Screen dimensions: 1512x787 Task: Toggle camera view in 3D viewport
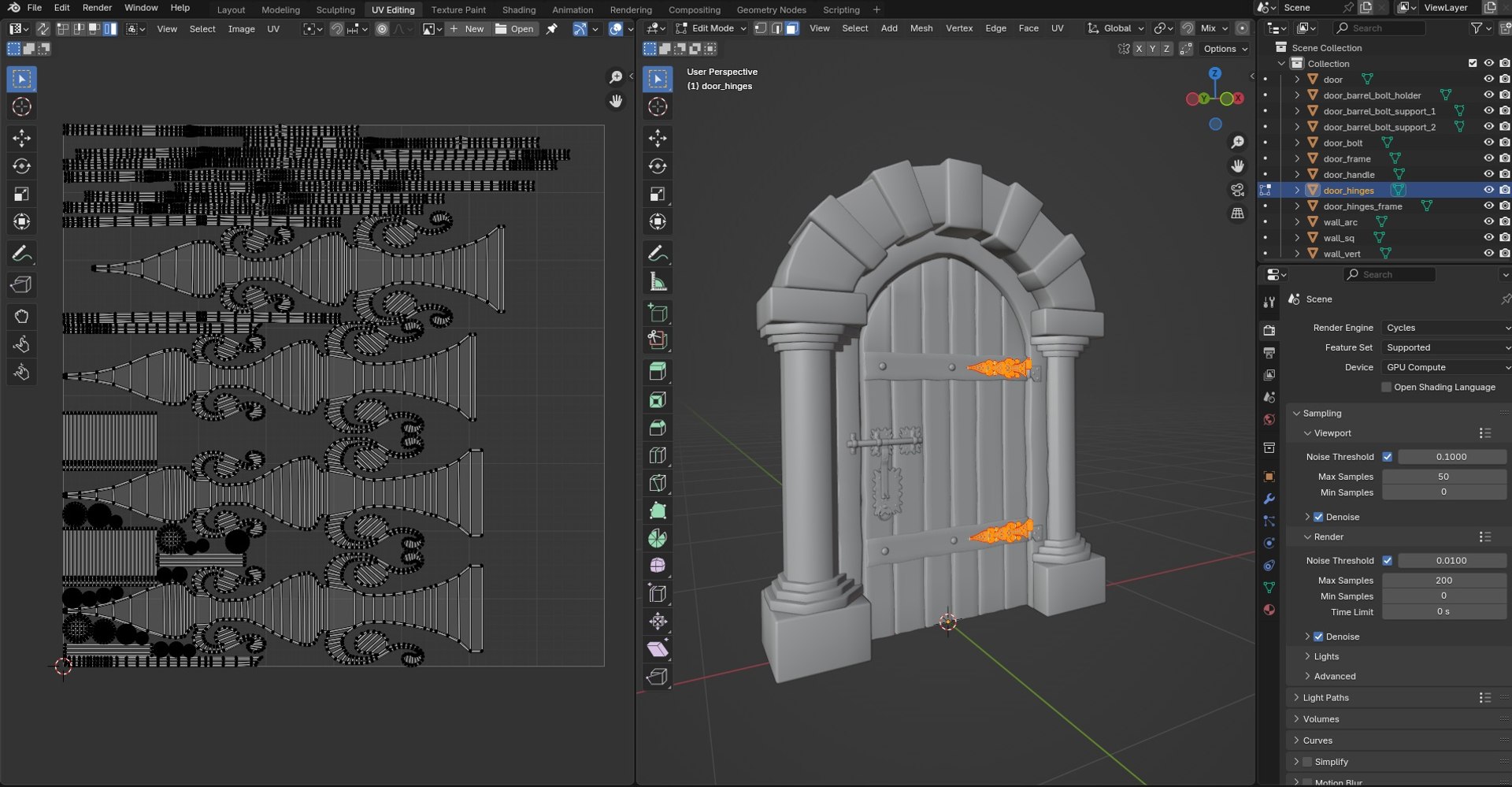click(1238, 190)
